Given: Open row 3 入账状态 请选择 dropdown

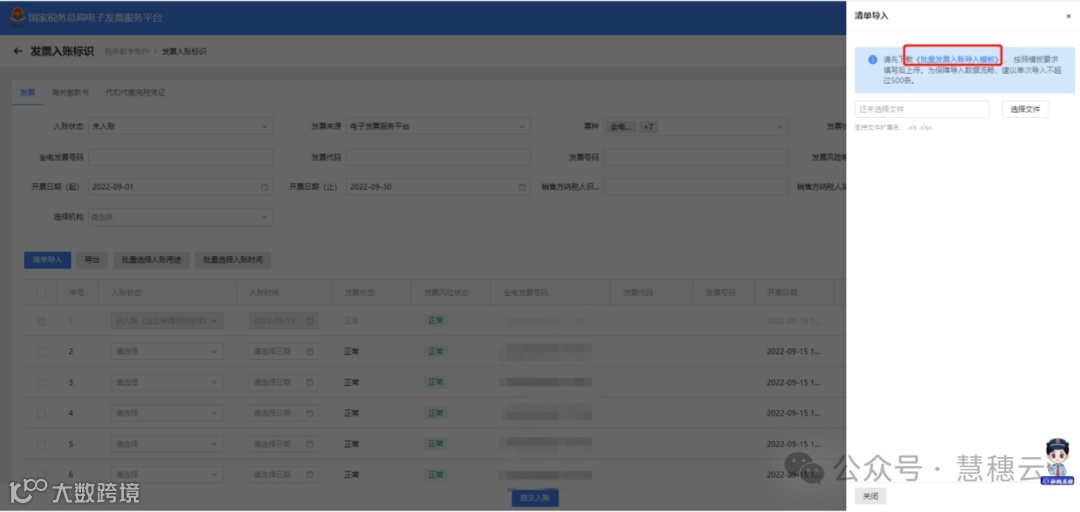Looking at the screenshot, I should pos(167,382).
